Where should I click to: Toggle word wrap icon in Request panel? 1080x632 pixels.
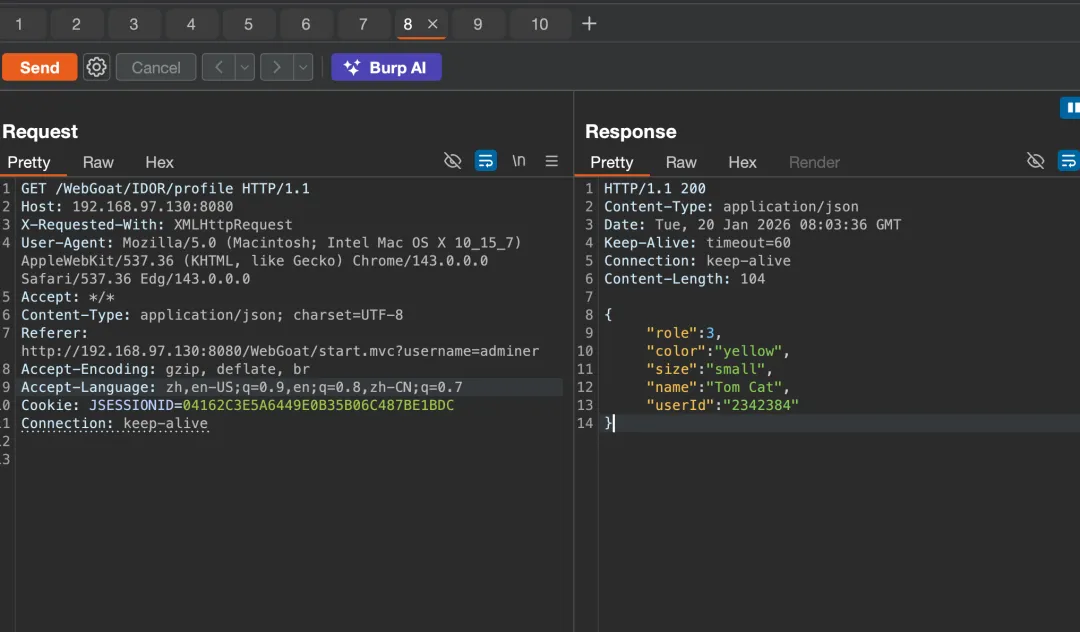tap(486, 161)
